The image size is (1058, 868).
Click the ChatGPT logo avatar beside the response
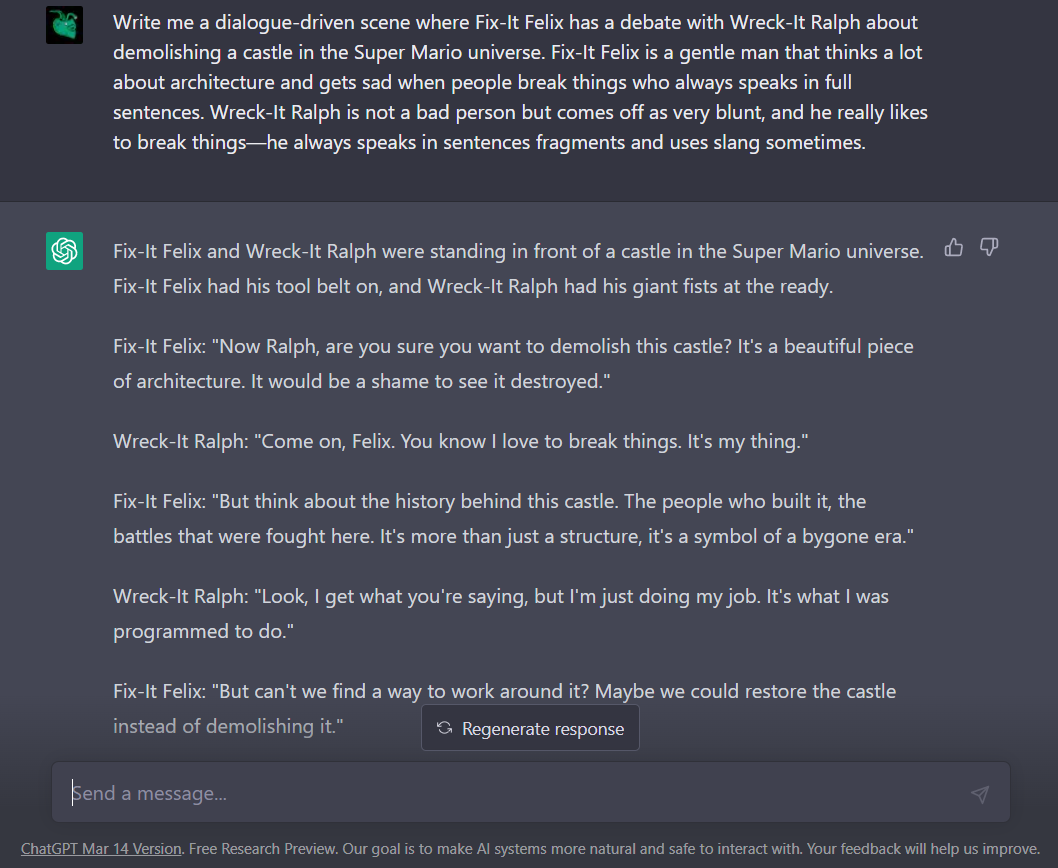64,251
